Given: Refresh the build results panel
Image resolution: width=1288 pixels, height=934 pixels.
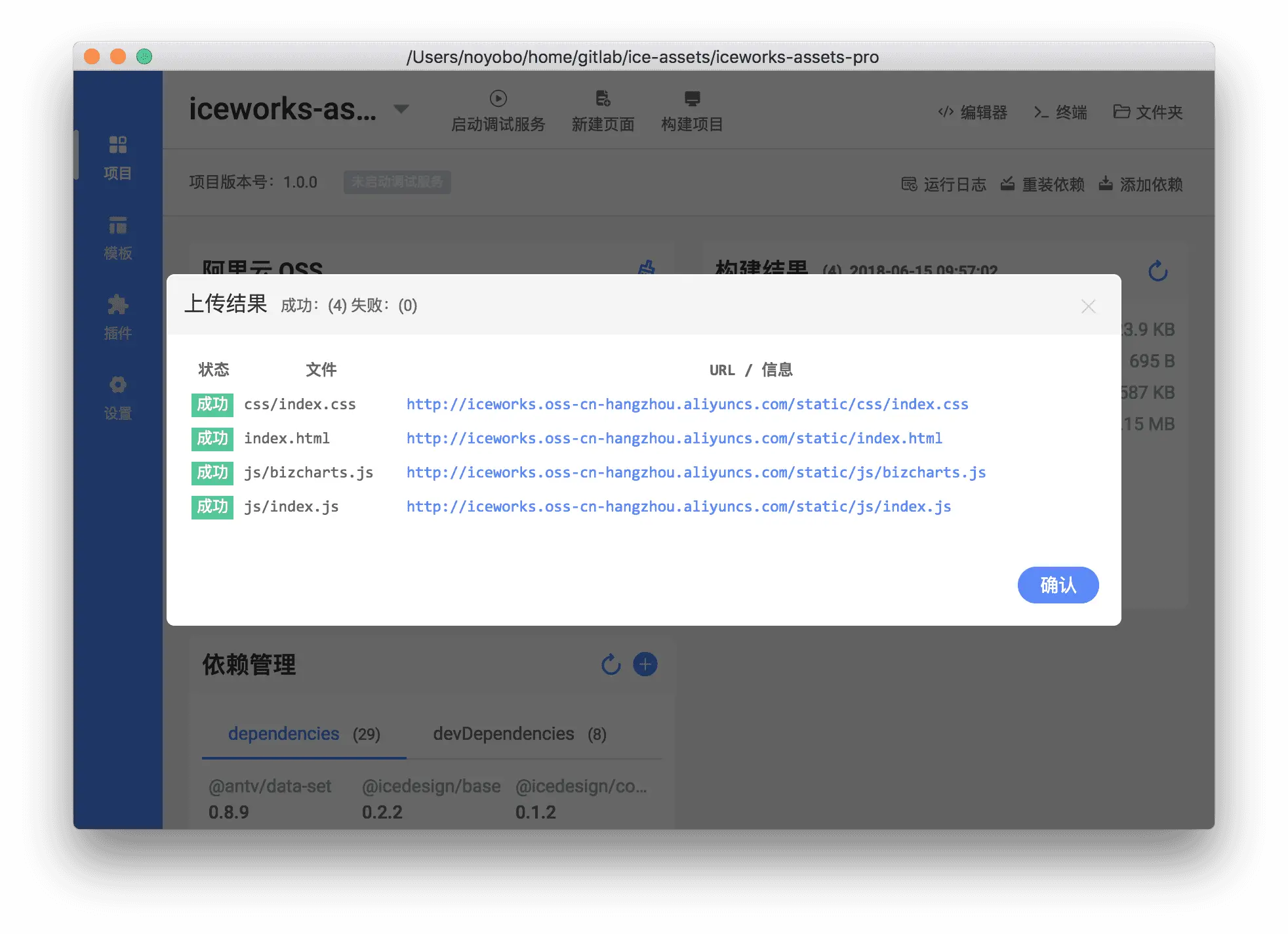Looking at the screenshot, I should pos(1157,271).
